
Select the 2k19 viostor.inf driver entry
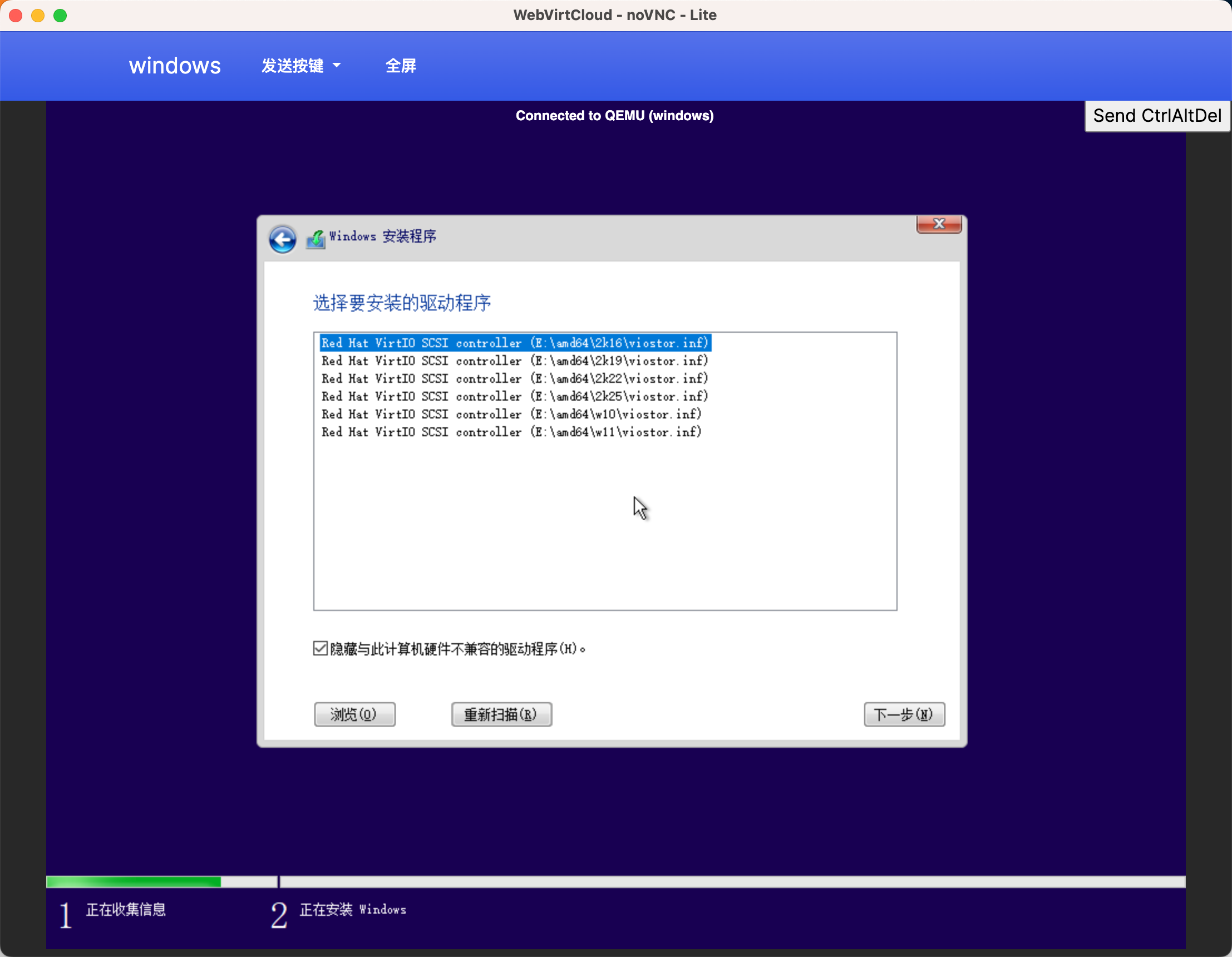515,361
